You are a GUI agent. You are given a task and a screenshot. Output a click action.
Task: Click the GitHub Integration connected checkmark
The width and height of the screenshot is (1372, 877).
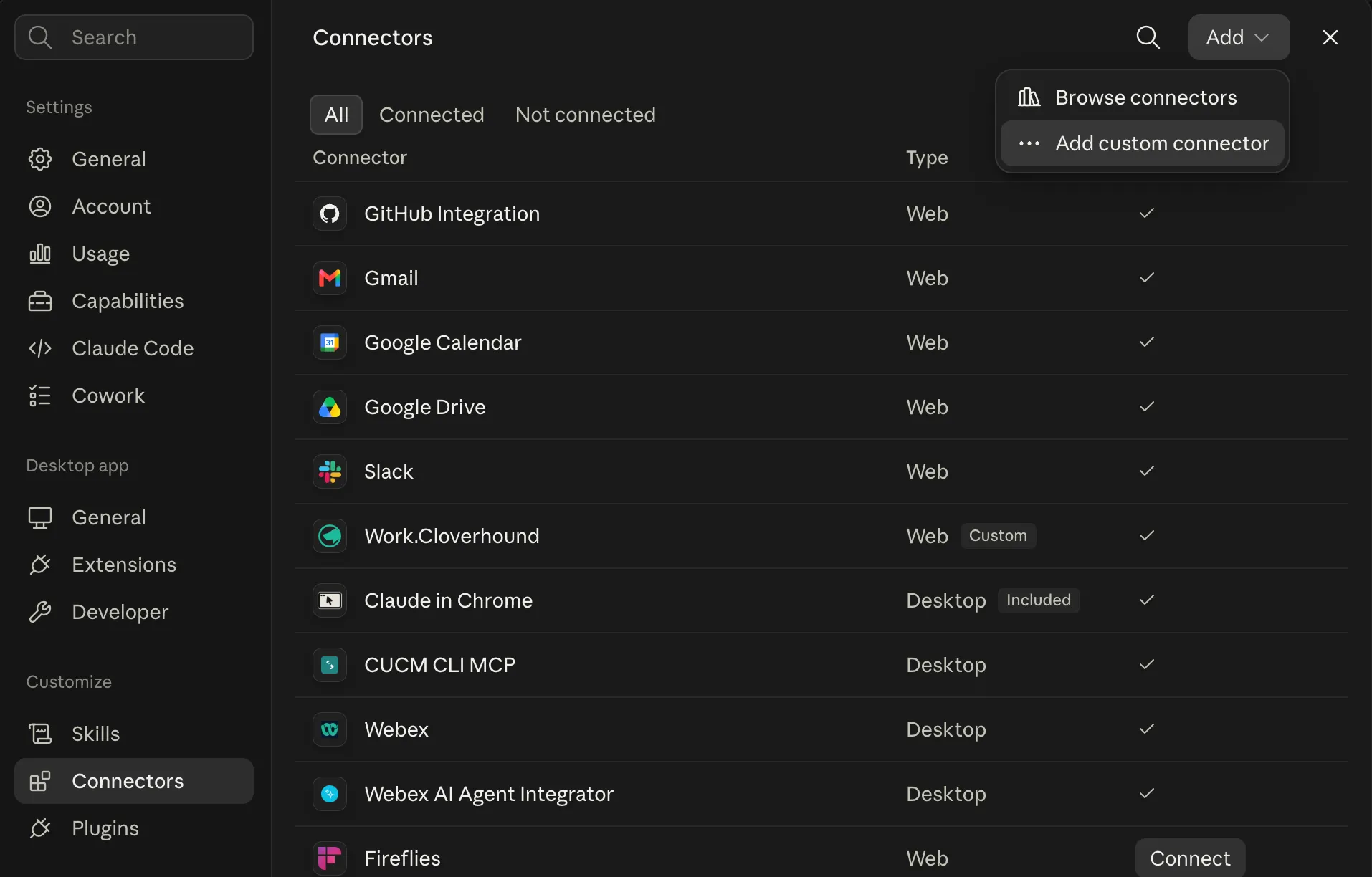(1147, 213)
